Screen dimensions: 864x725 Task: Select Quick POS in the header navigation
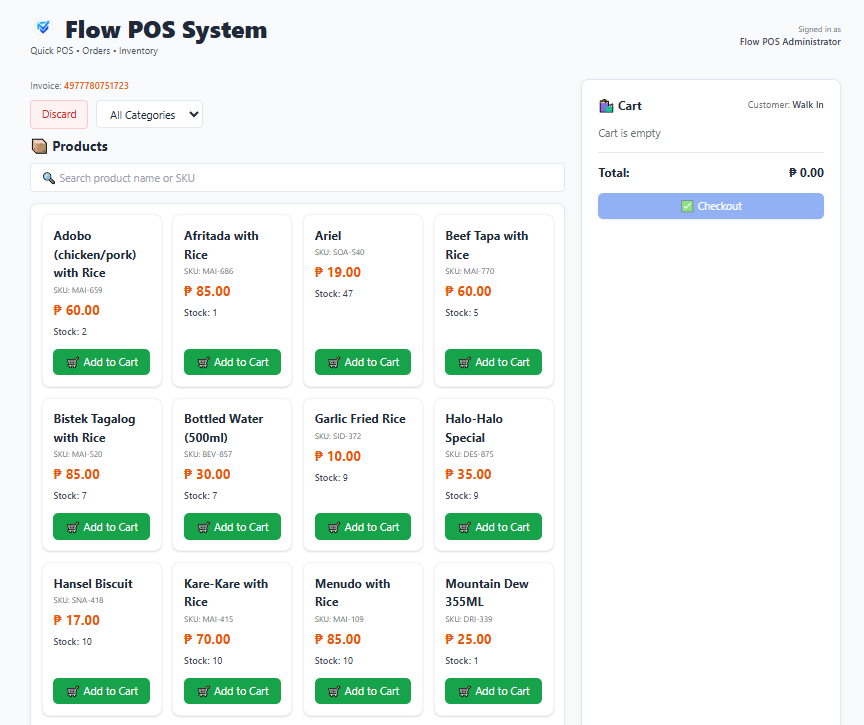(51, 50)
